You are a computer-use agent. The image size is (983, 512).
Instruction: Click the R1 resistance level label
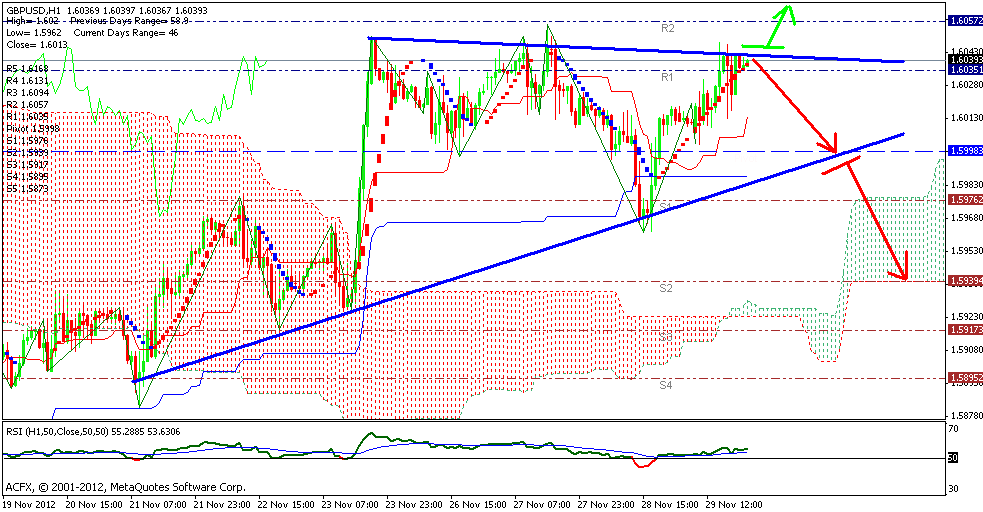pos(666,76)
